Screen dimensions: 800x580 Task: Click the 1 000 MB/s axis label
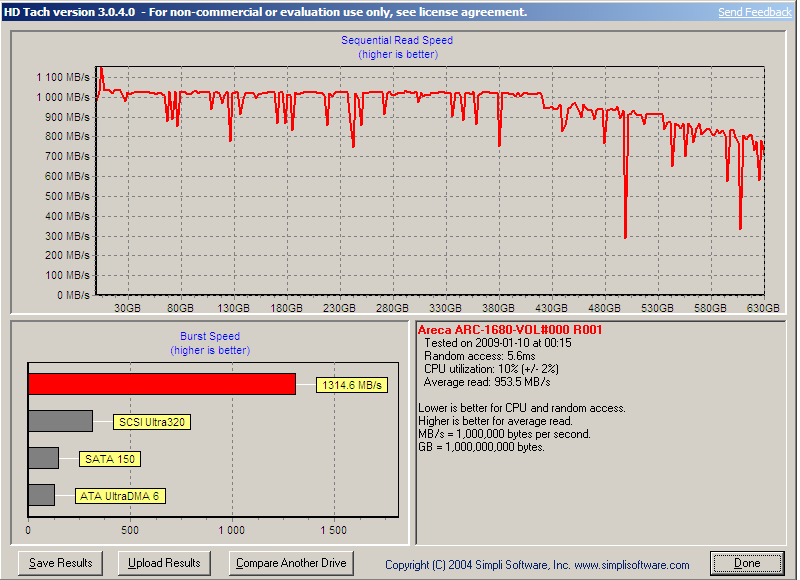63,97
